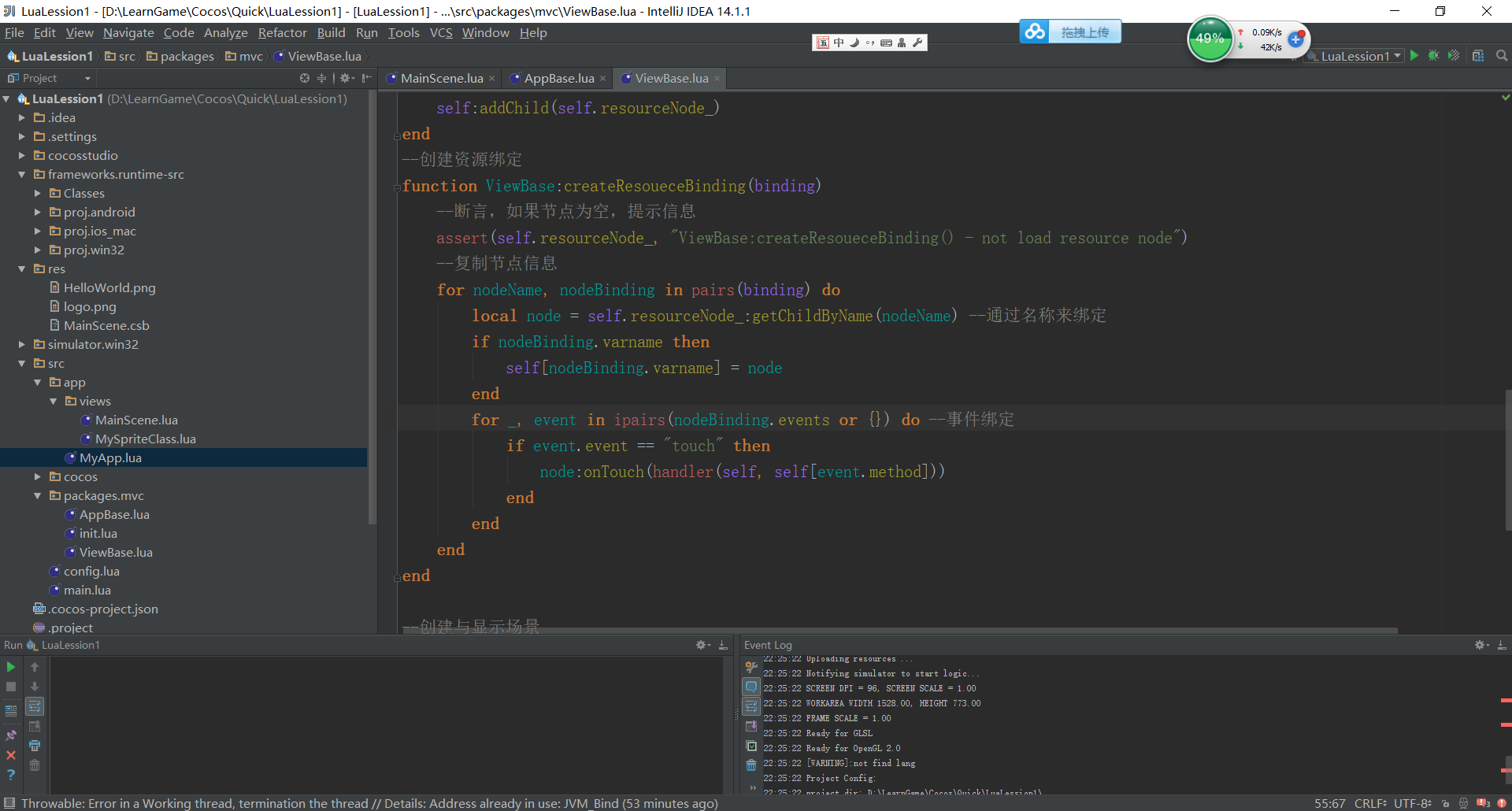This screenshot has height=811, width=1512.
Task: Open Run panel help question mark
Action: point(11,775)
